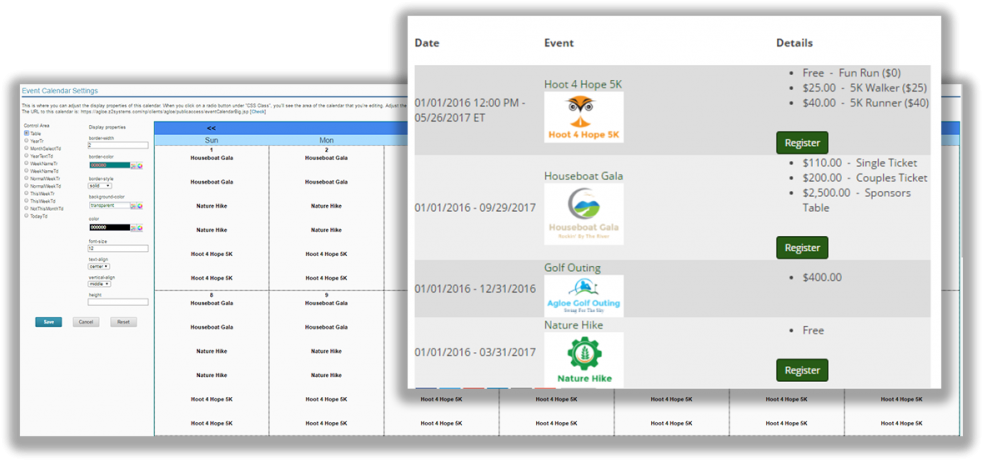The width and height of the screenshot is (982, 460).
Task: Select the ThisWeekTd radio button
Action: [26, 201]
